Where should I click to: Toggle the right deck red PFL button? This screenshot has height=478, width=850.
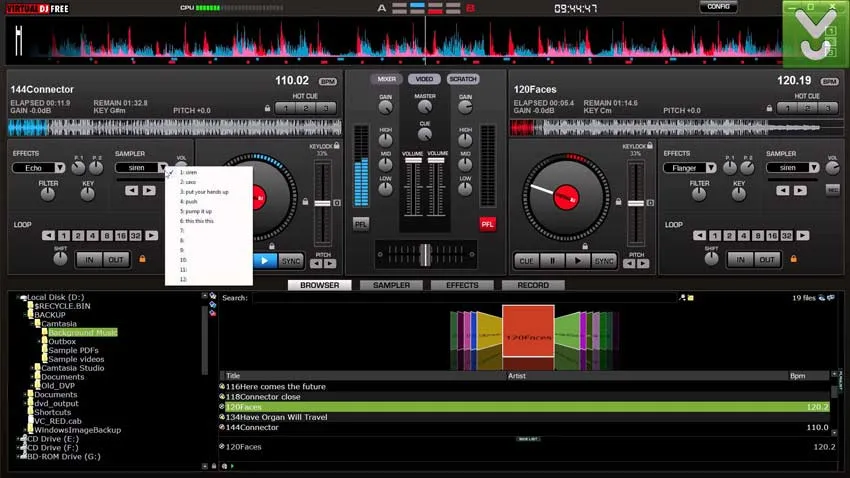click(x=487, y=224)
